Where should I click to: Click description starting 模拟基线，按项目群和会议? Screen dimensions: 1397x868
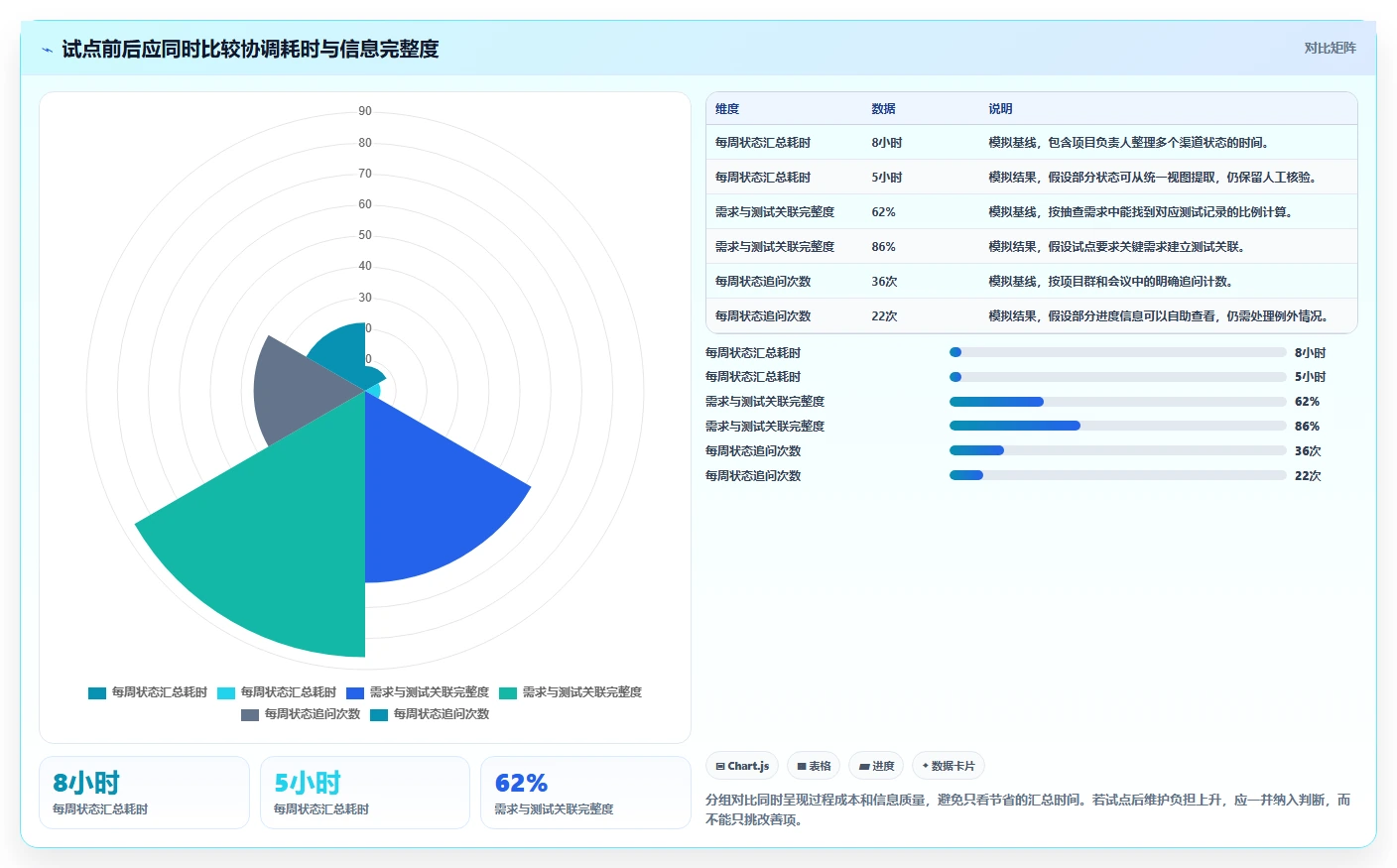1110,282
